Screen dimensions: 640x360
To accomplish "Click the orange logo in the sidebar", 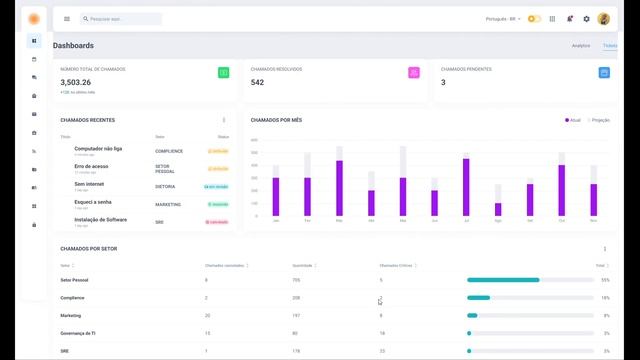I will point(34,19).
